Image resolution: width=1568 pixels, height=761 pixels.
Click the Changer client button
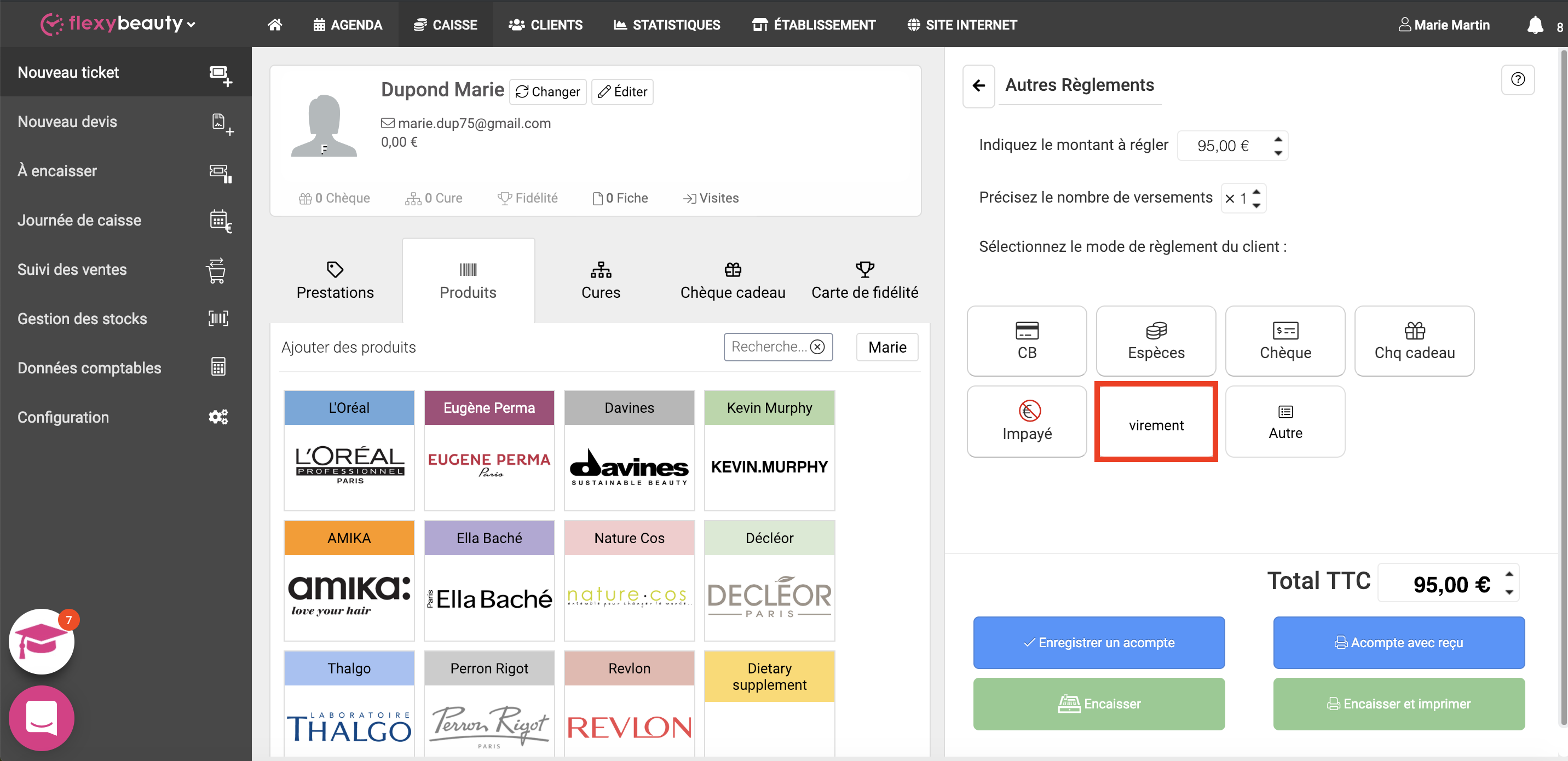coord(547,92)
